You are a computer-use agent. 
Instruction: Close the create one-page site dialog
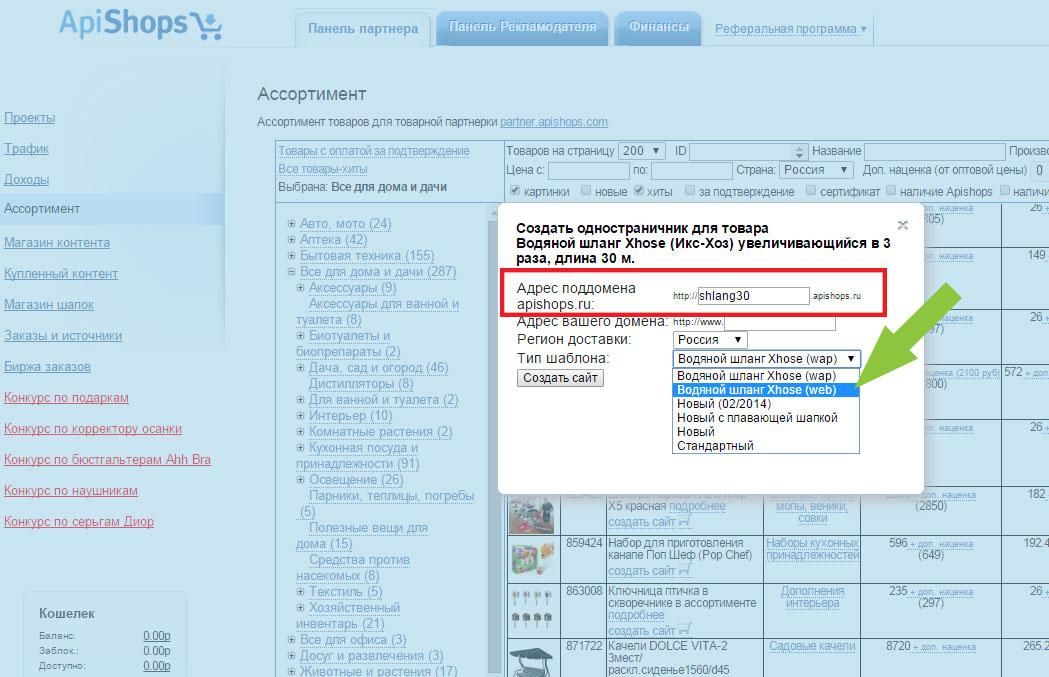pyautogui.click(x=902, y=225)
